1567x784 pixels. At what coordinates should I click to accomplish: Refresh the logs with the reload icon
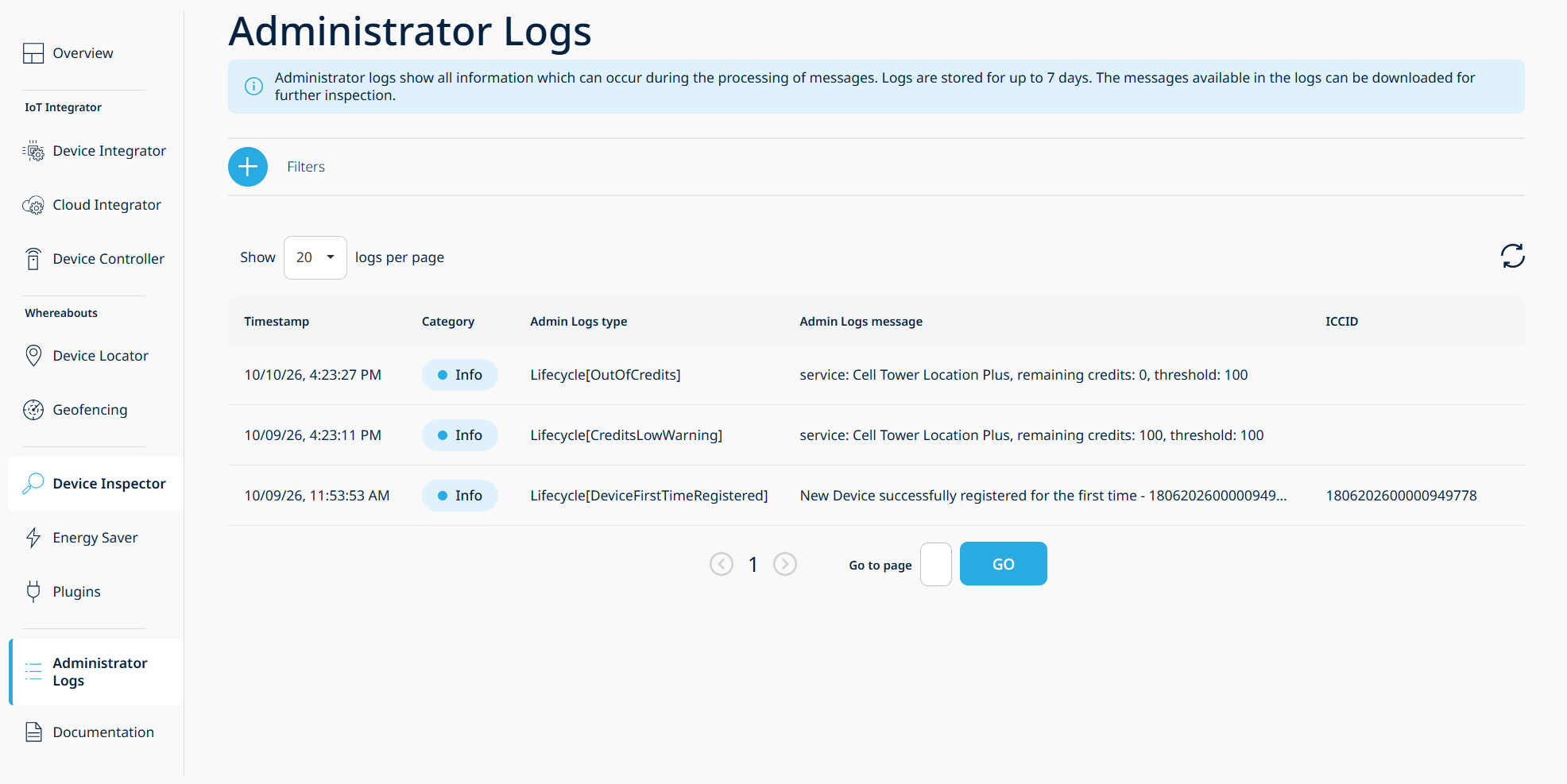(1513, 256)
